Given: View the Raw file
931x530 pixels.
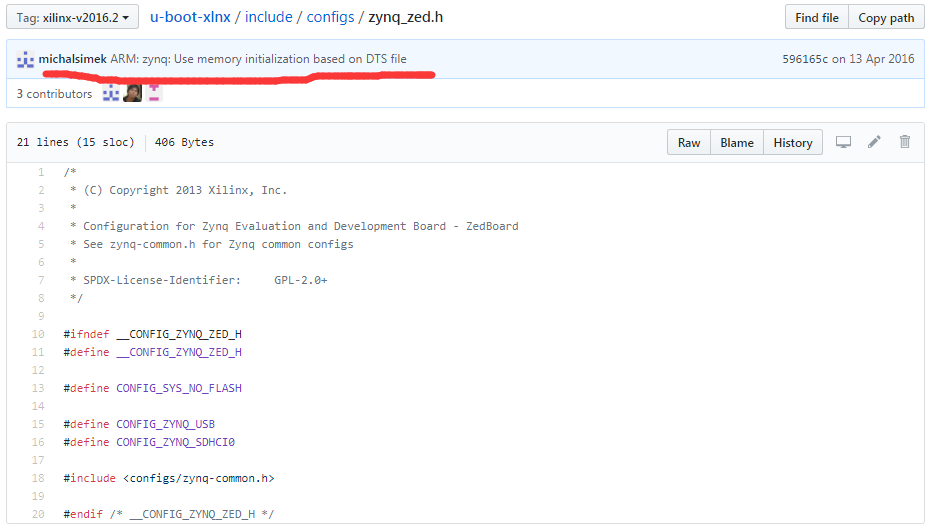Looking at the screenshot, I should 689,142.
